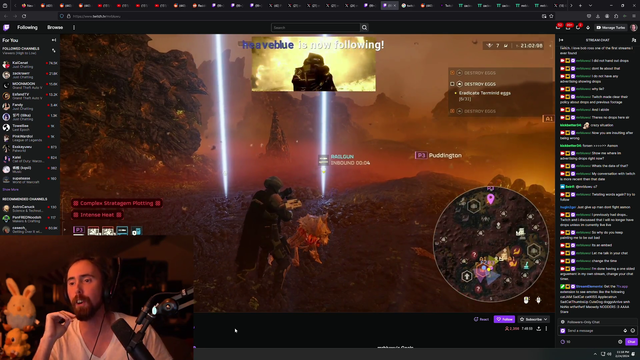Open chat community users list

pyautogui.click(x=633, y=40)
